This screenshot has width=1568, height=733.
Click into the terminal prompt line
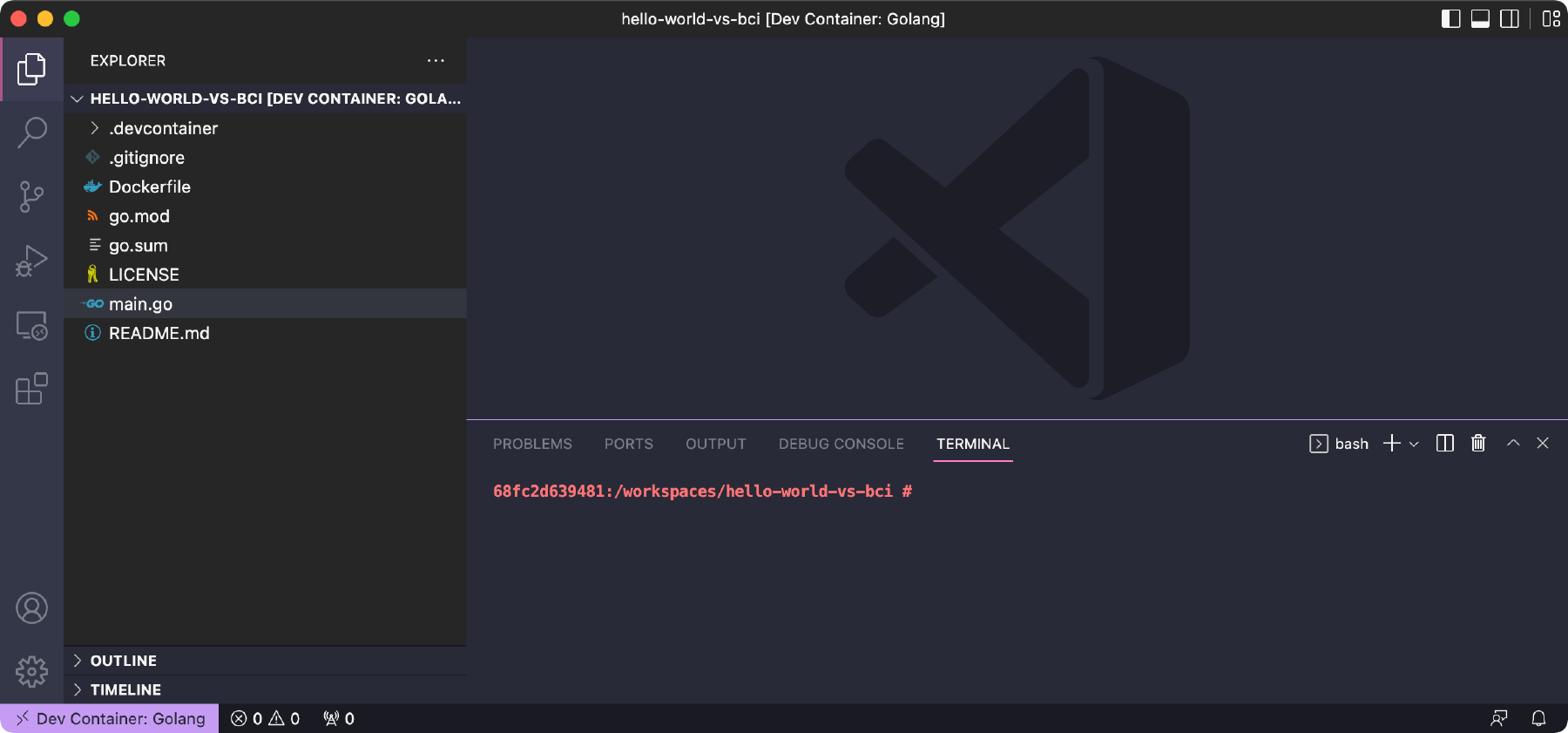pyautogui.click(x=702, y=492)
